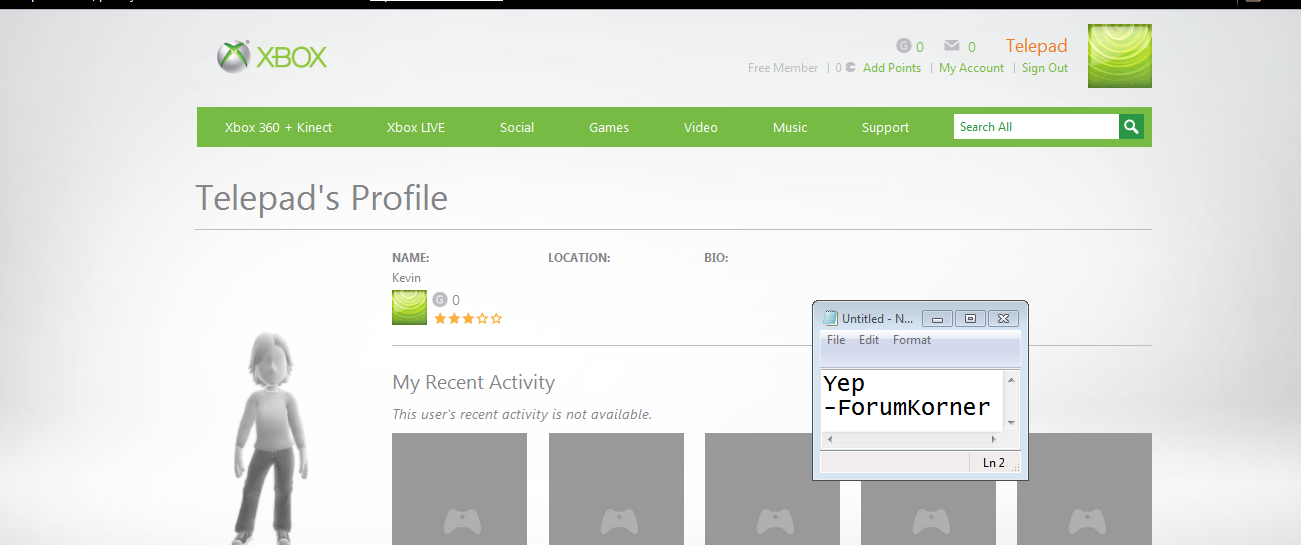This screenshot has width=1301, height=545.
Task: Click the Add Points link
Action: (892, 68)
